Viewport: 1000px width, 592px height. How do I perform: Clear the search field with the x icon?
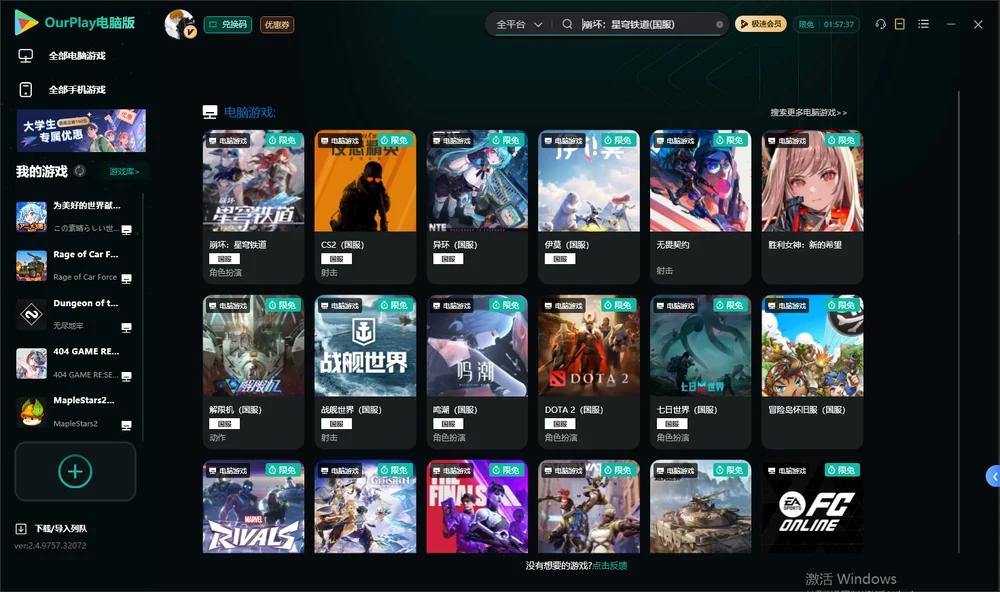(719, 24)
